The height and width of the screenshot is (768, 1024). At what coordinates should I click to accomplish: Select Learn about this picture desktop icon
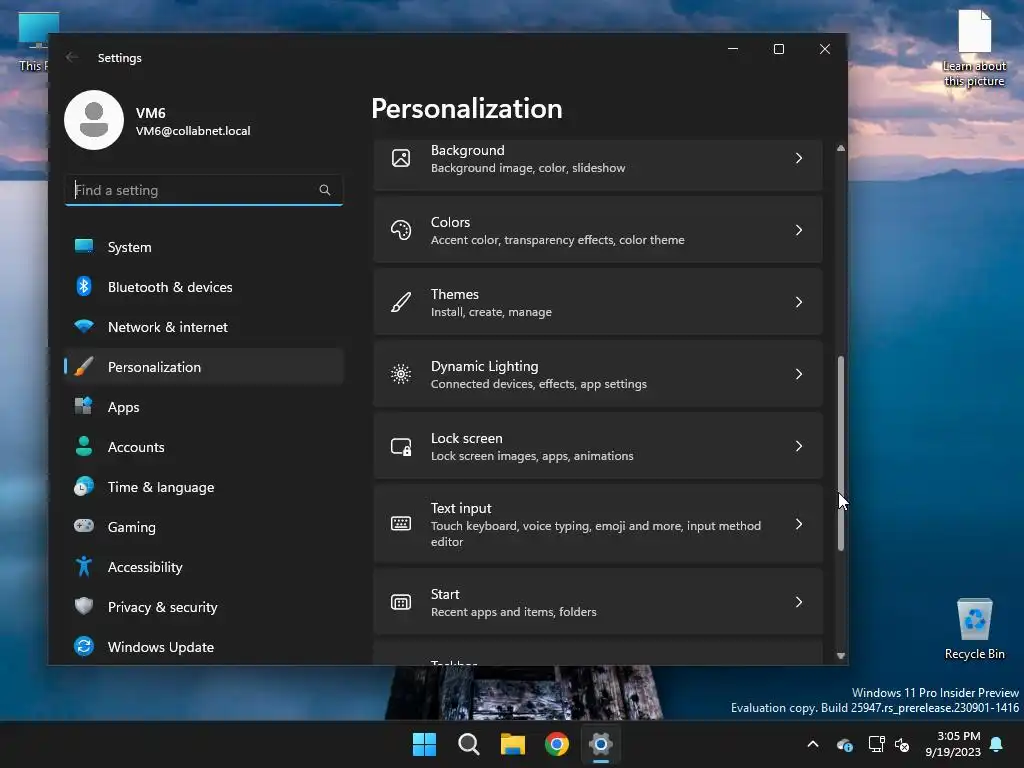tap(974, 49)
